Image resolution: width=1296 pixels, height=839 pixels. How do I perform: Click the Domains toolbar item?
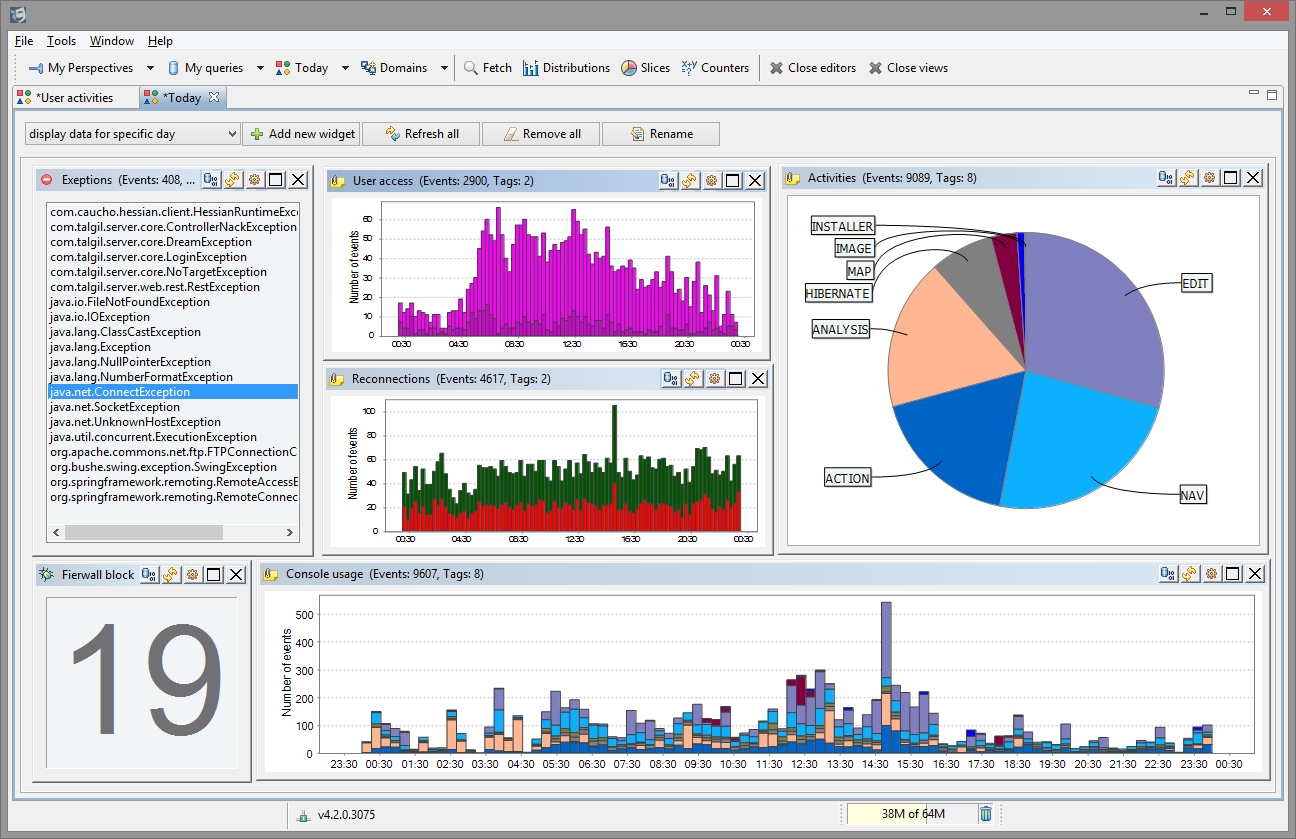394,68
